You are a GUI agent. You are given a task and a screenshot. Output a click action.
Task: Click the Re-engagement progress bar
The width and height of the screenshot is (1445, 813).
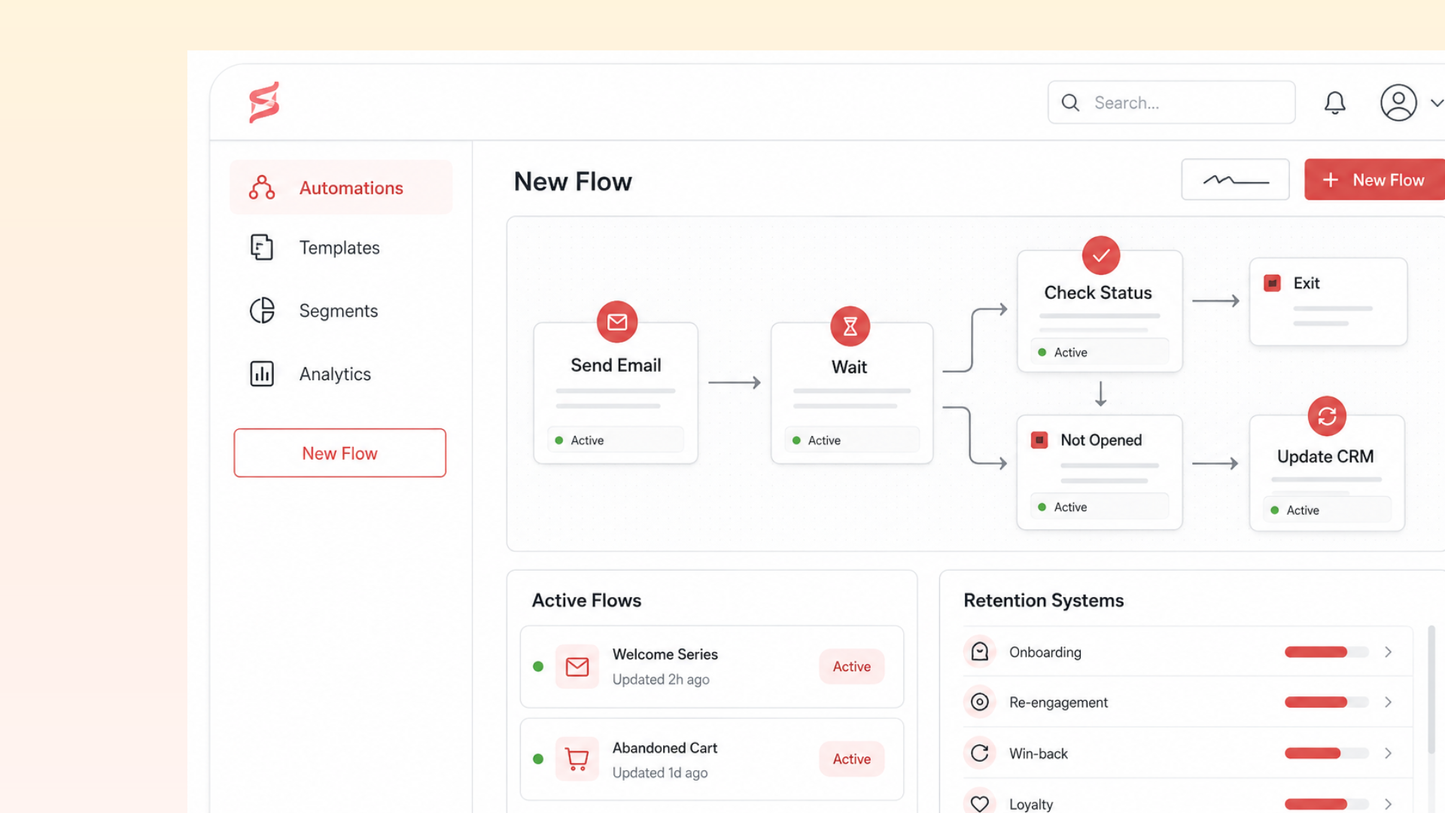pos(1326,702)
